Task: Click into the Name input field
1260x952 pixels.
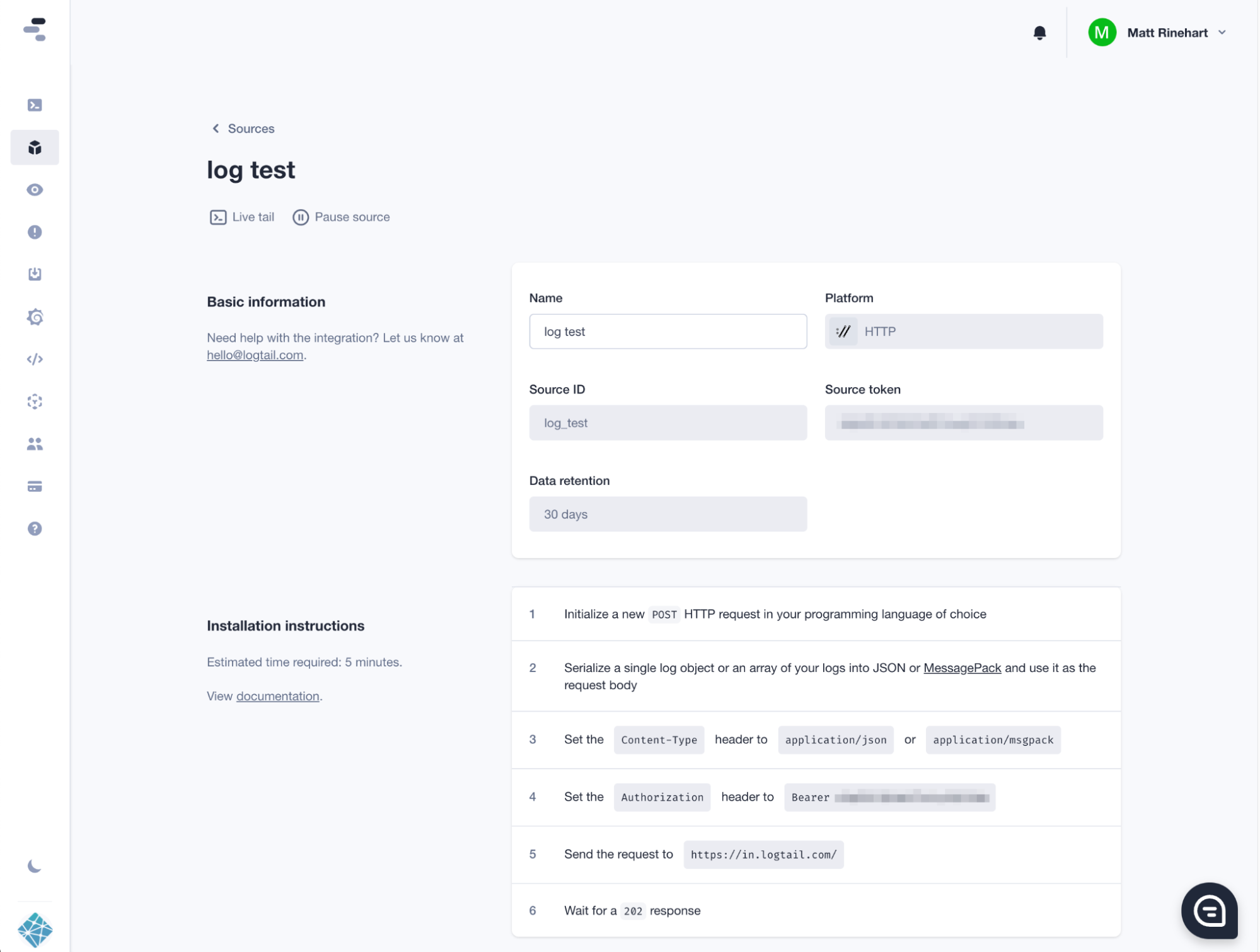Action: pyautogui.click(x=668, y=332)
